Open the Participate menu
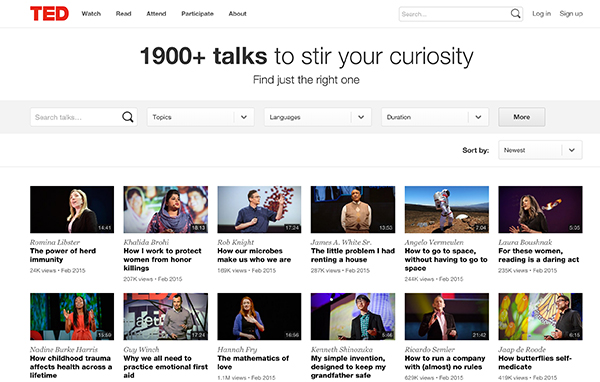Viewport: 600px width, 382px height. click(197, 14)
